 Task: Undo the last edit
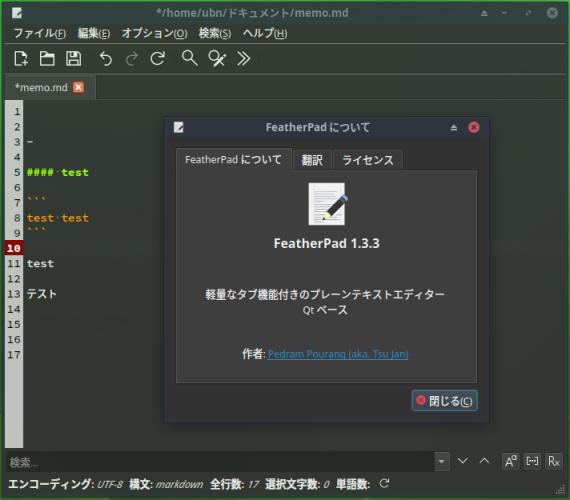(105, 59)
